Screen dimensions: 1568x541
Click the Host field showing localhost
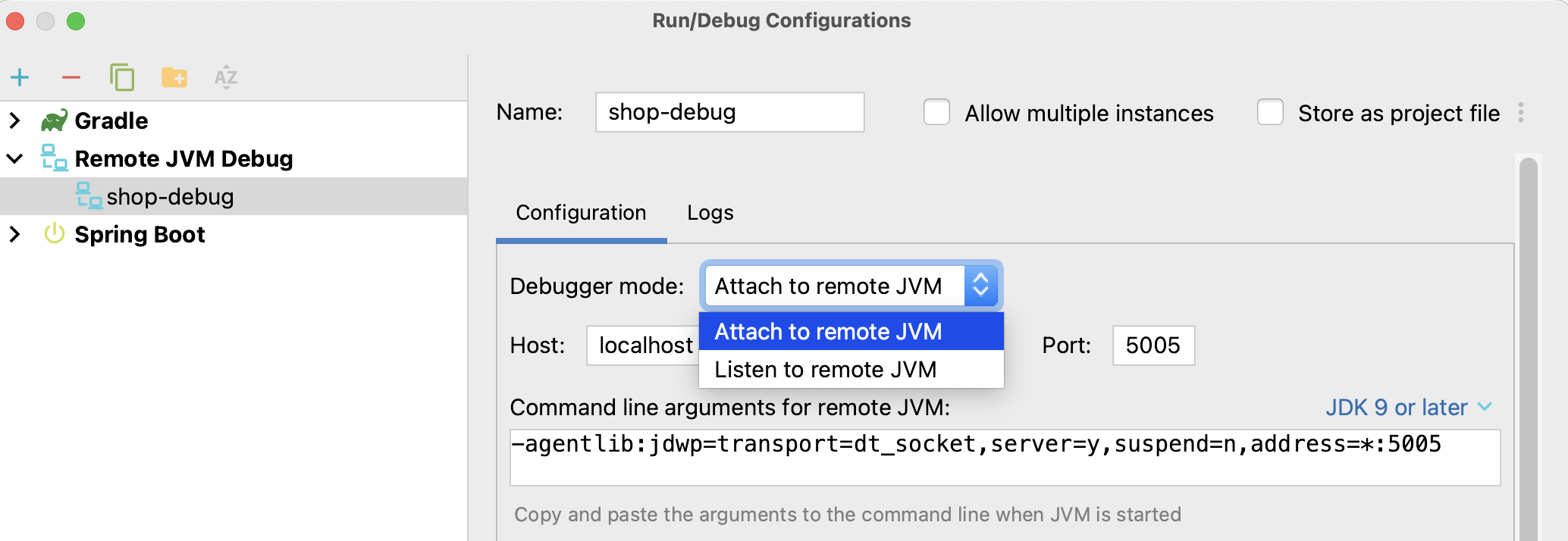point(643,346)
